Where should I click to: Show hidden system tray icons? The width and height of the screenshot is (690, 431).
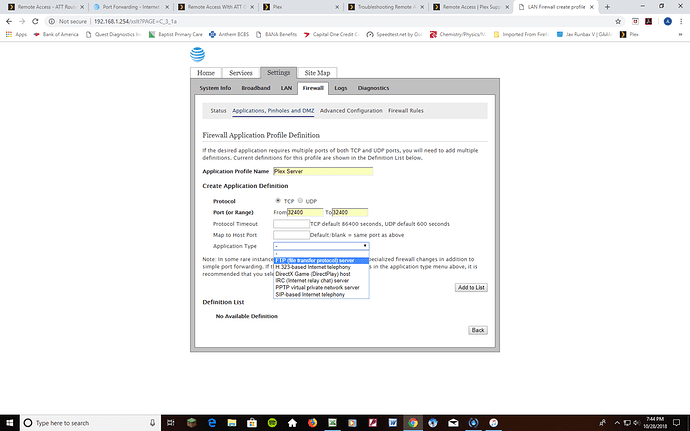(617, 423)
